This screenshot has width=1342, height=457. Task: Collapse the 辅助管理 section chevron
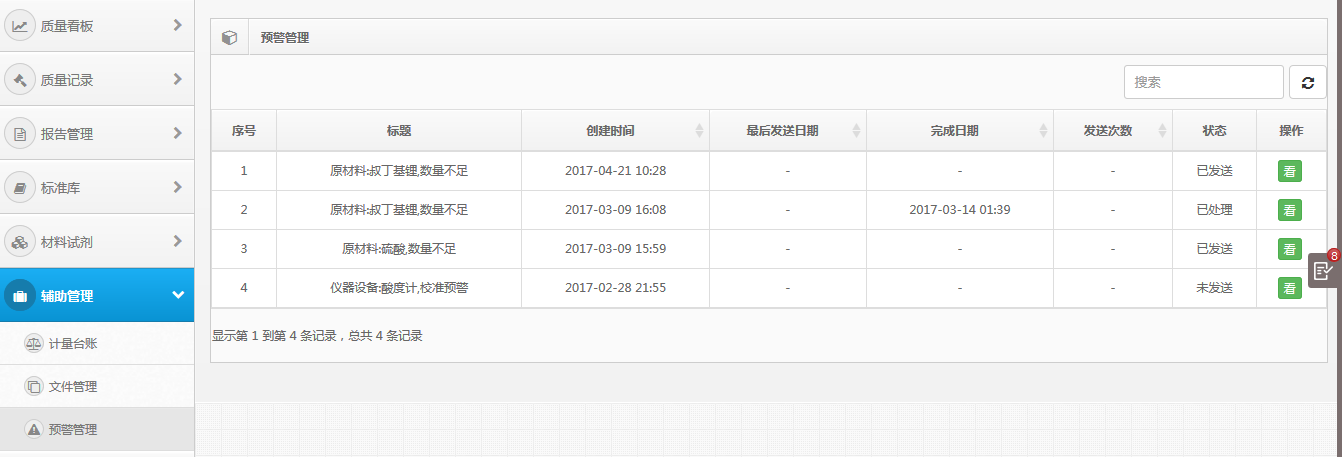tap(177, 295)
